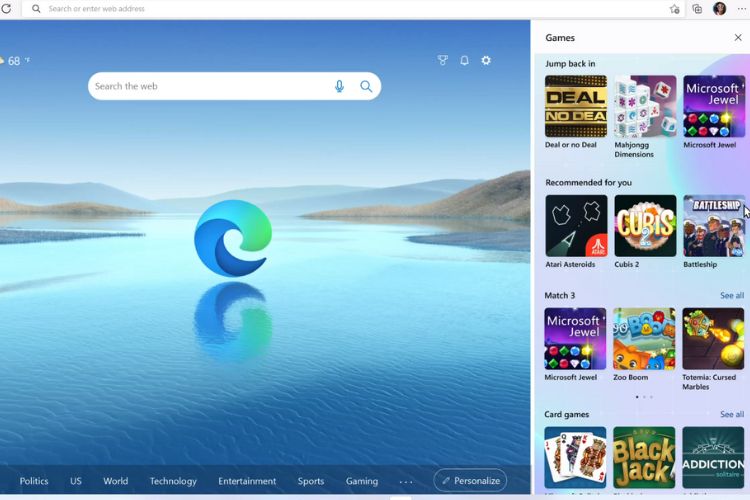Click See all for Card games
750x500 pixels.
pos(732,414)
